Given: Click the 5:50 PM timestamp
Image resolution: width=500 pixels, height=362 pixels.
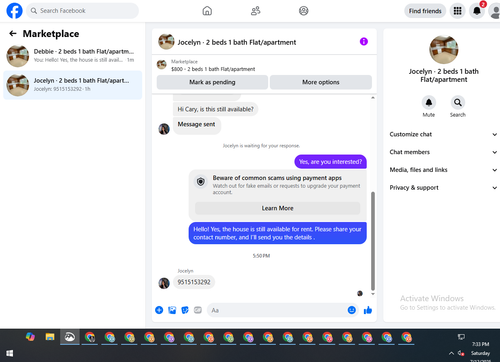Looking at the screenshot, I should click(261, 256).
